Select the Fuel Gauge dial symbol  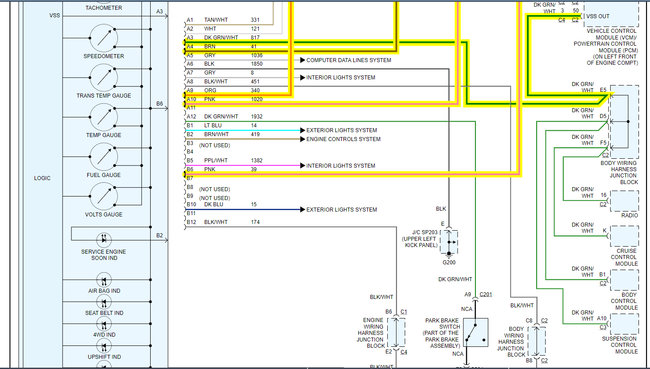[x=104, y=157]
